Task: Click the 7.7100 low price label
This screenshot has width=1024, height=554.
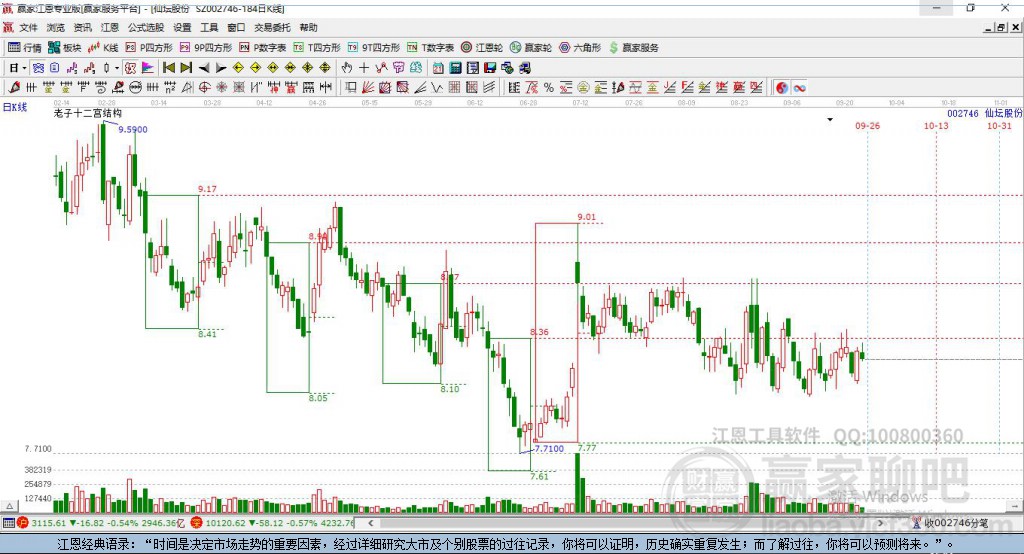Action: coord(549,449)
